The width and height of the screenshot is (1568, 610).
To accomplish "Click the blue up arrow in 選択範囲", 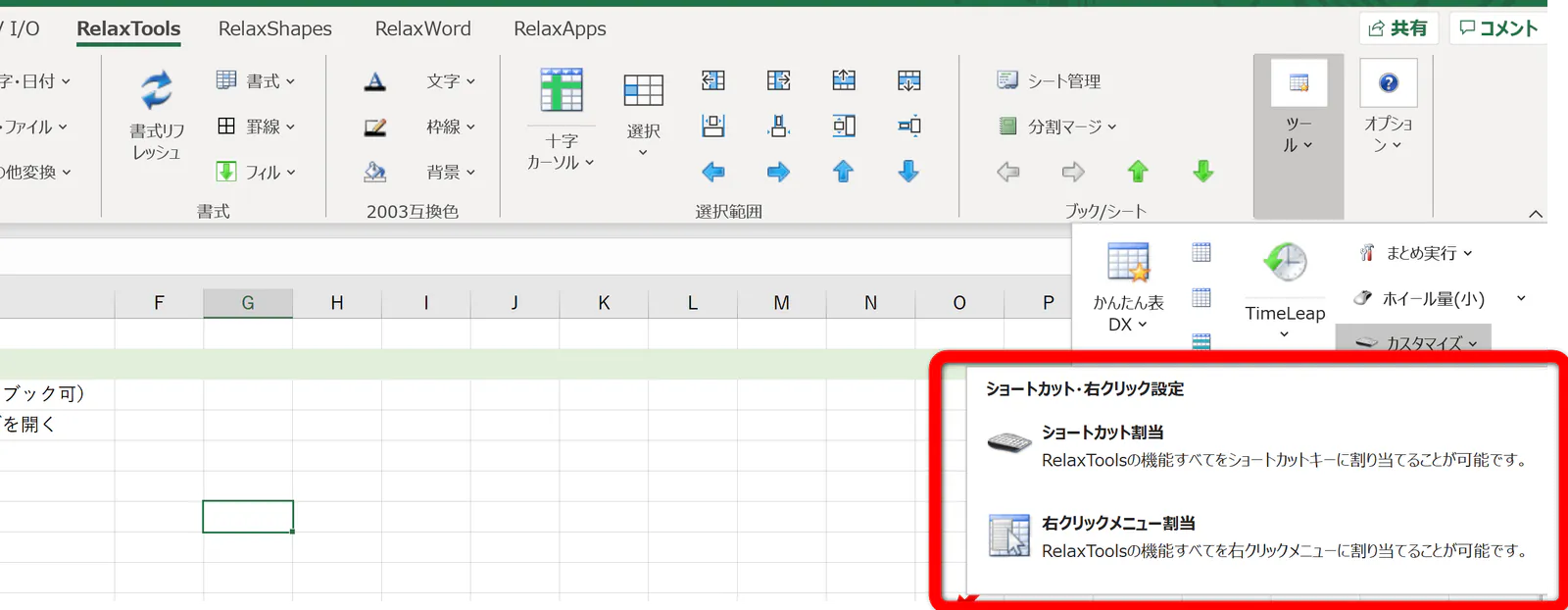I will [x=844, y=172].
